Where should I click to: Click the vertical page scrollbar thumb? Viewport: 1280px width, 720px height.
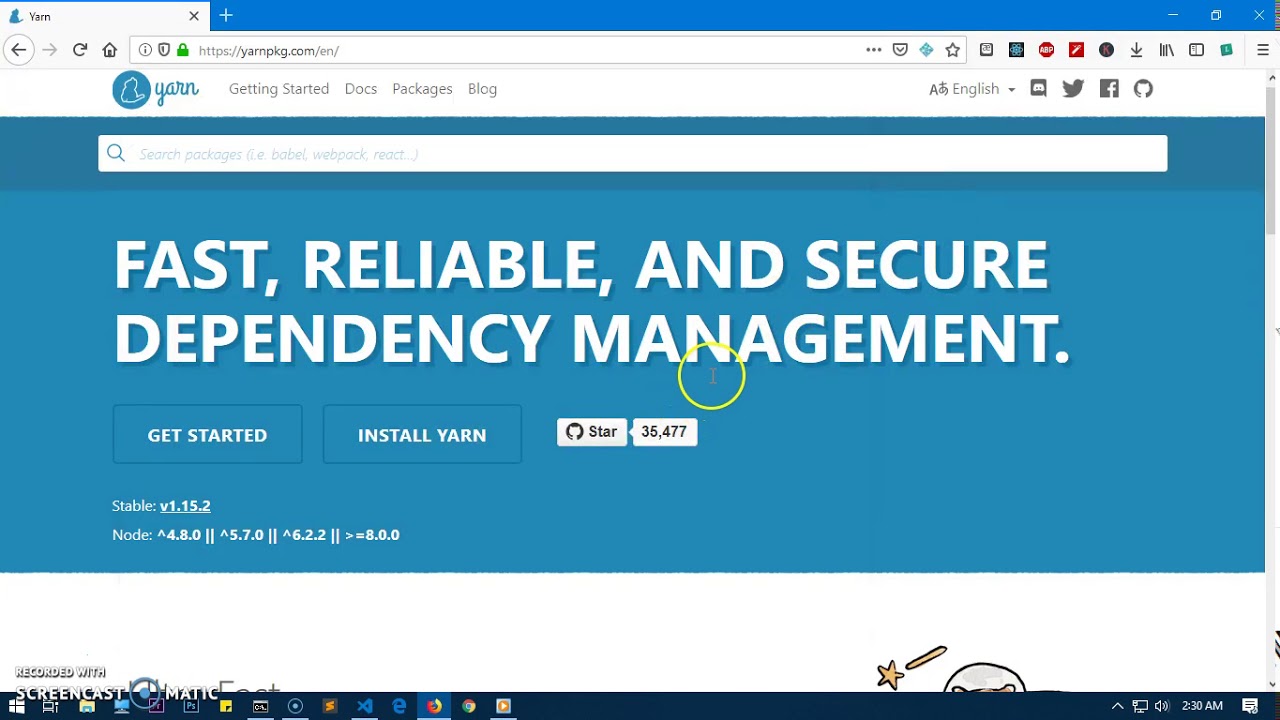(1272, 160)
